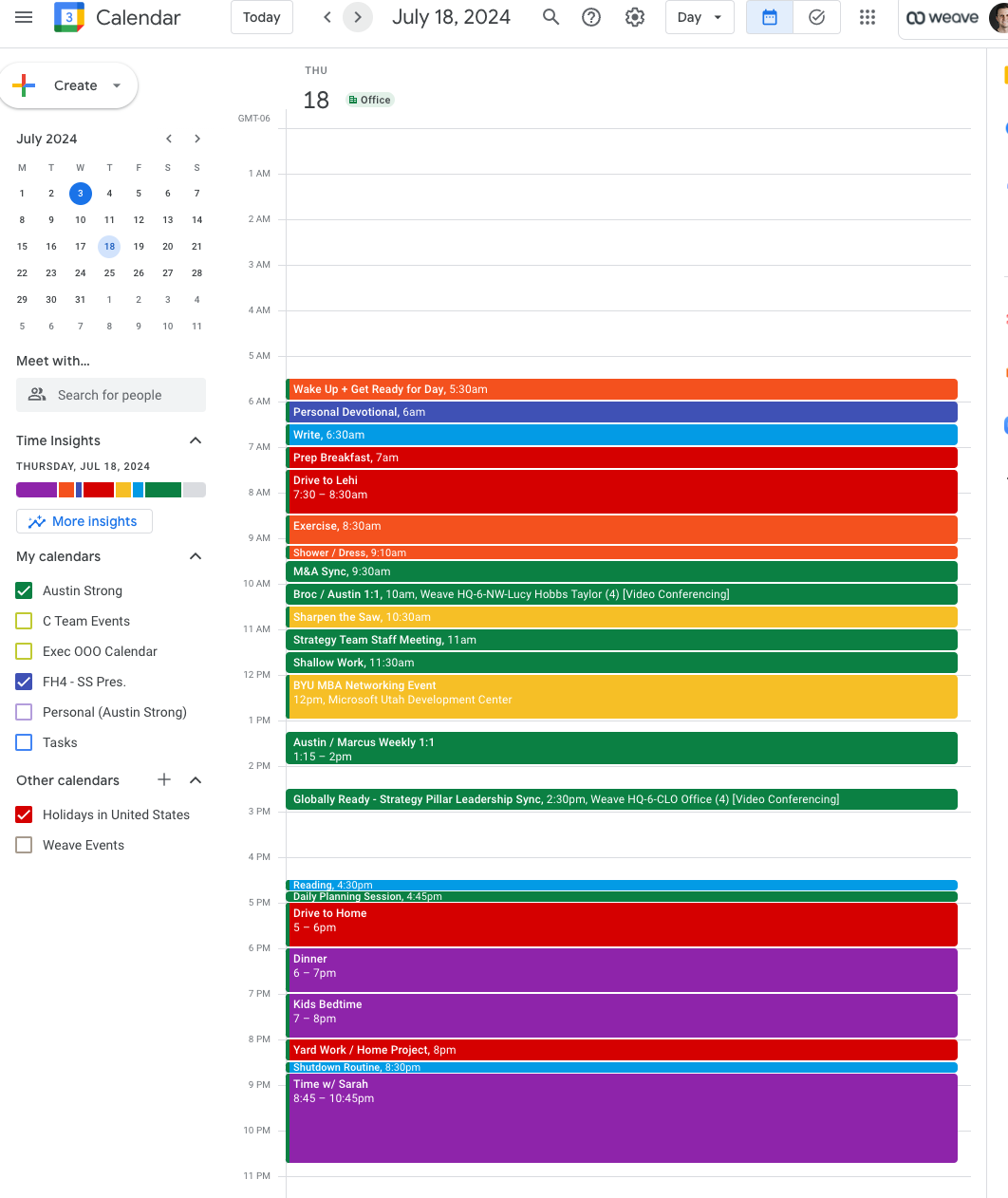The image size is (1008, 1198).
Task: Open the Wake Up + Get Ready event
Action: pos(622,389)
